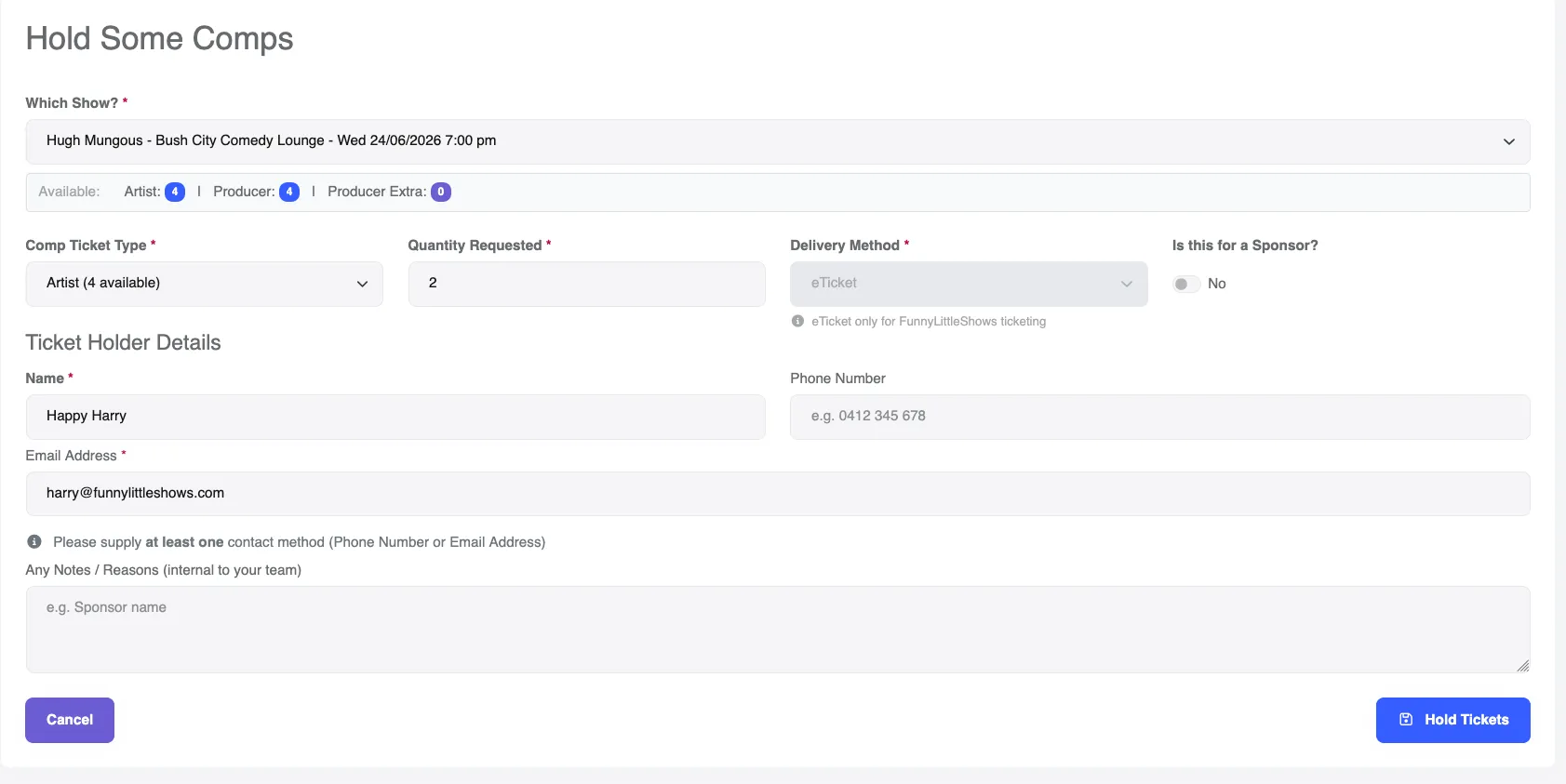Open the Comp Ticket Type dropdown
This screenshot has height=784, width=1566.
click(204, 284)
